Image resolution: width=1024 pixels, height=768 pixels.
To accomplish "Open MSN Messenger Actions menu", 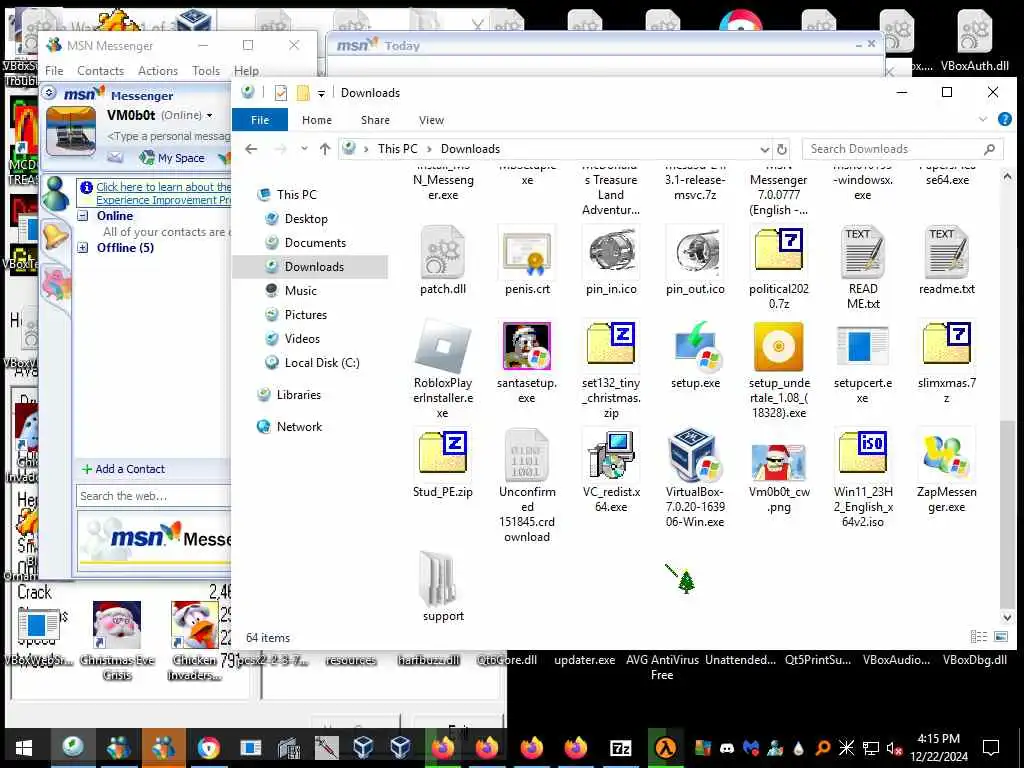I will [157, 71].
